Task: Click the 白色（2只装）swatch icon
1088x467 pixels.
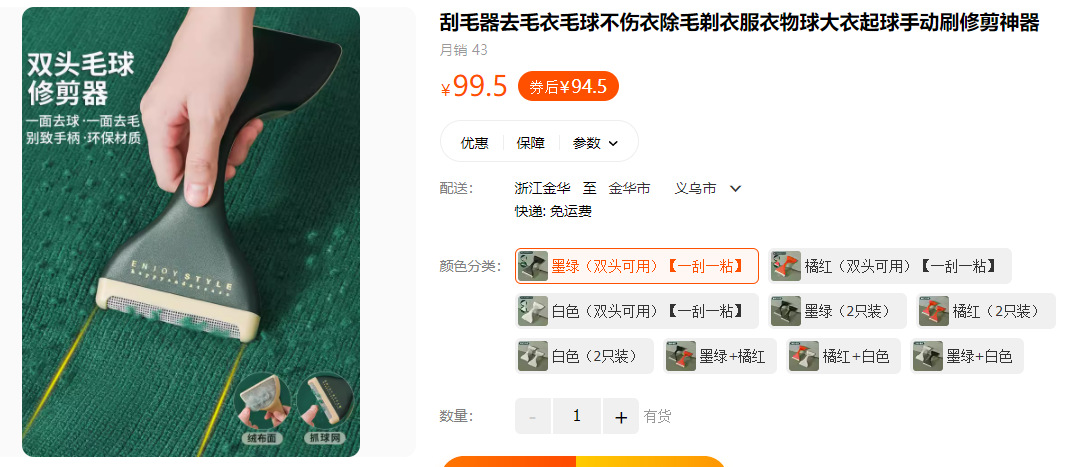Action: pos(533,356)
